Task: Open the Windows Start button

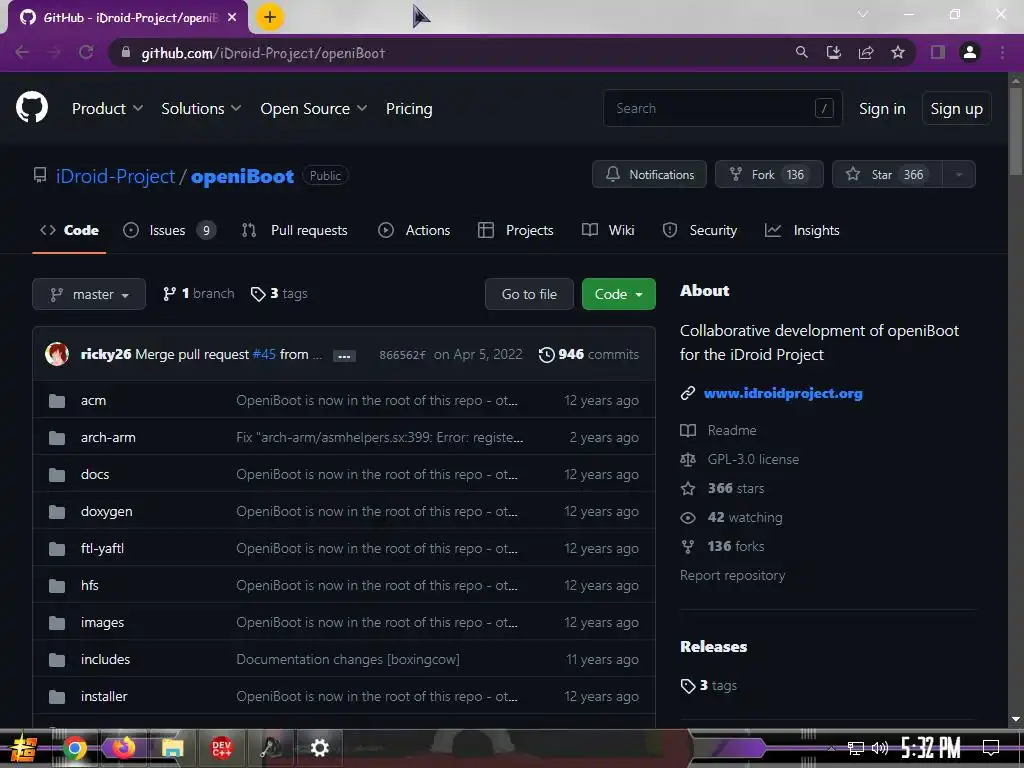Action: 23,748
